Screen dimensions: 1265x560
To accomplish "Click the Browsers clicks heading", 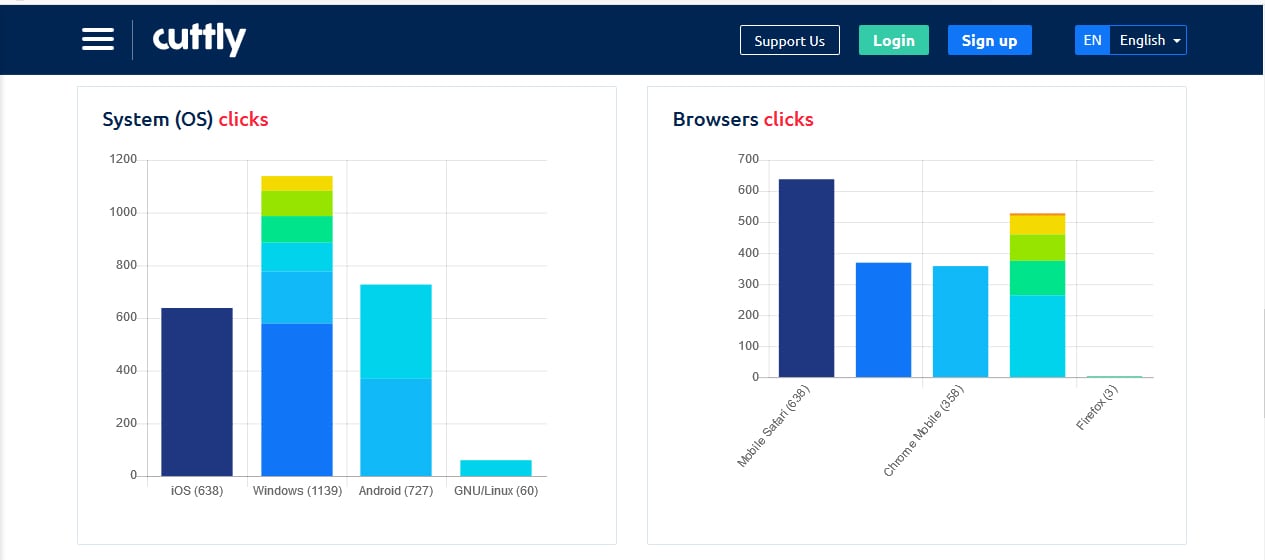I will pos(743,119).
